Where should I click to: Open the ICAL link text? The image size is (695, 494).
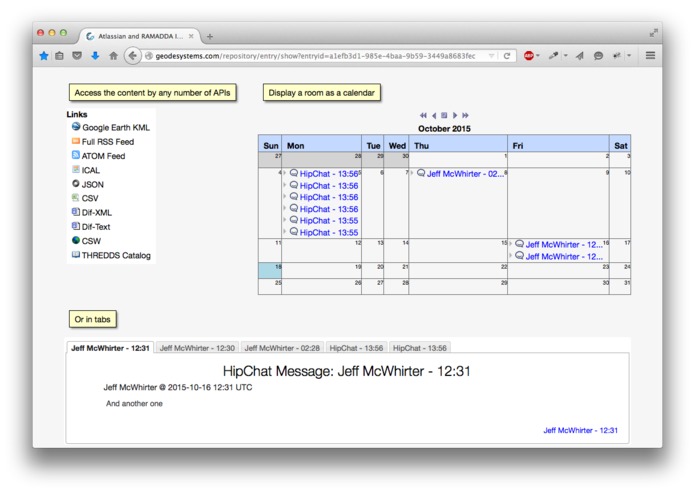click(x=90, y=170)
